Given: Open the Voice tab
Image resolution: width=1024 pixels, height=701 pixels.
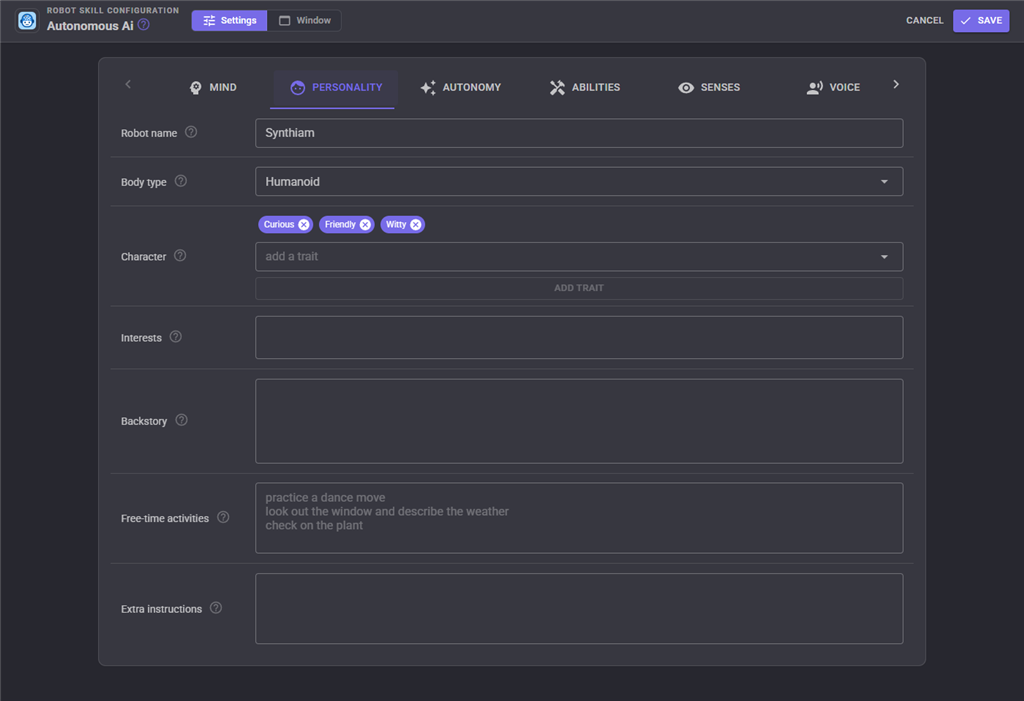Looking at the screenshot, I should click(x=833, y=88).
